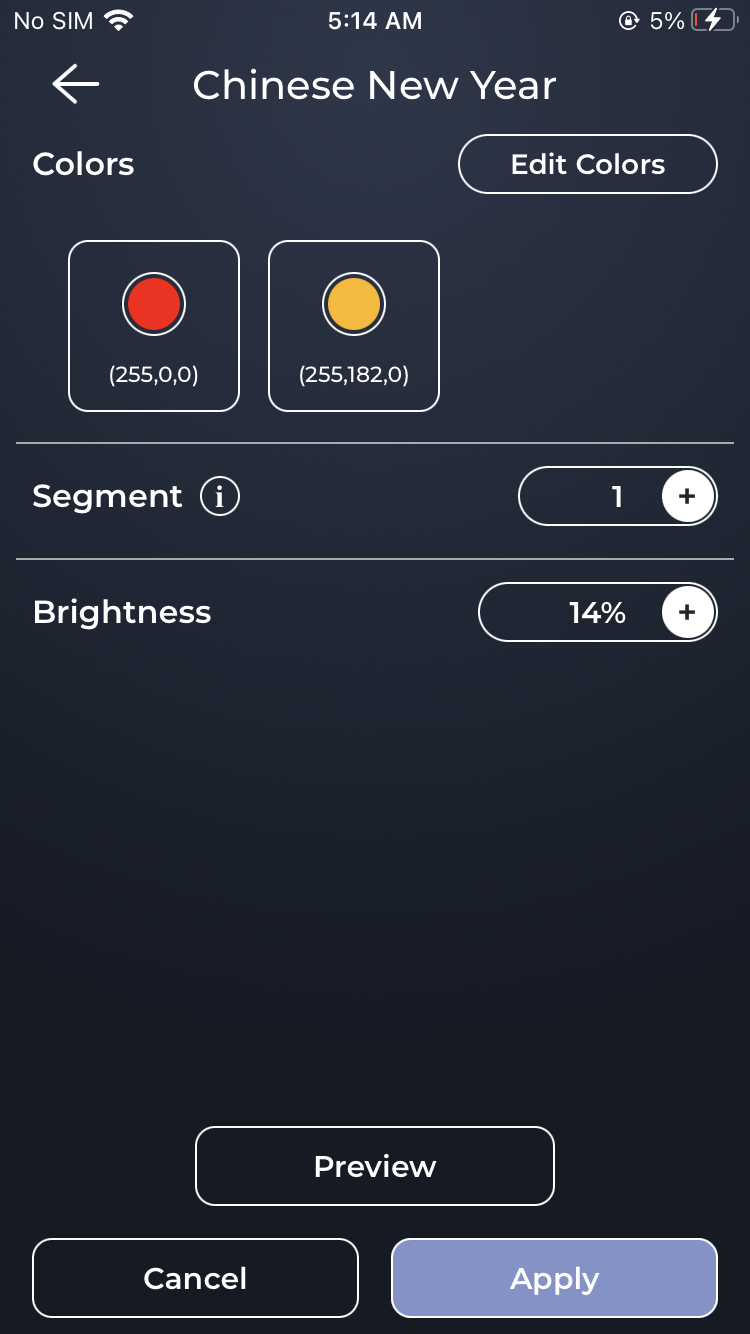750x1334 pixels.
Task: Select the yellow color circle
Action: tap(354, 305)
